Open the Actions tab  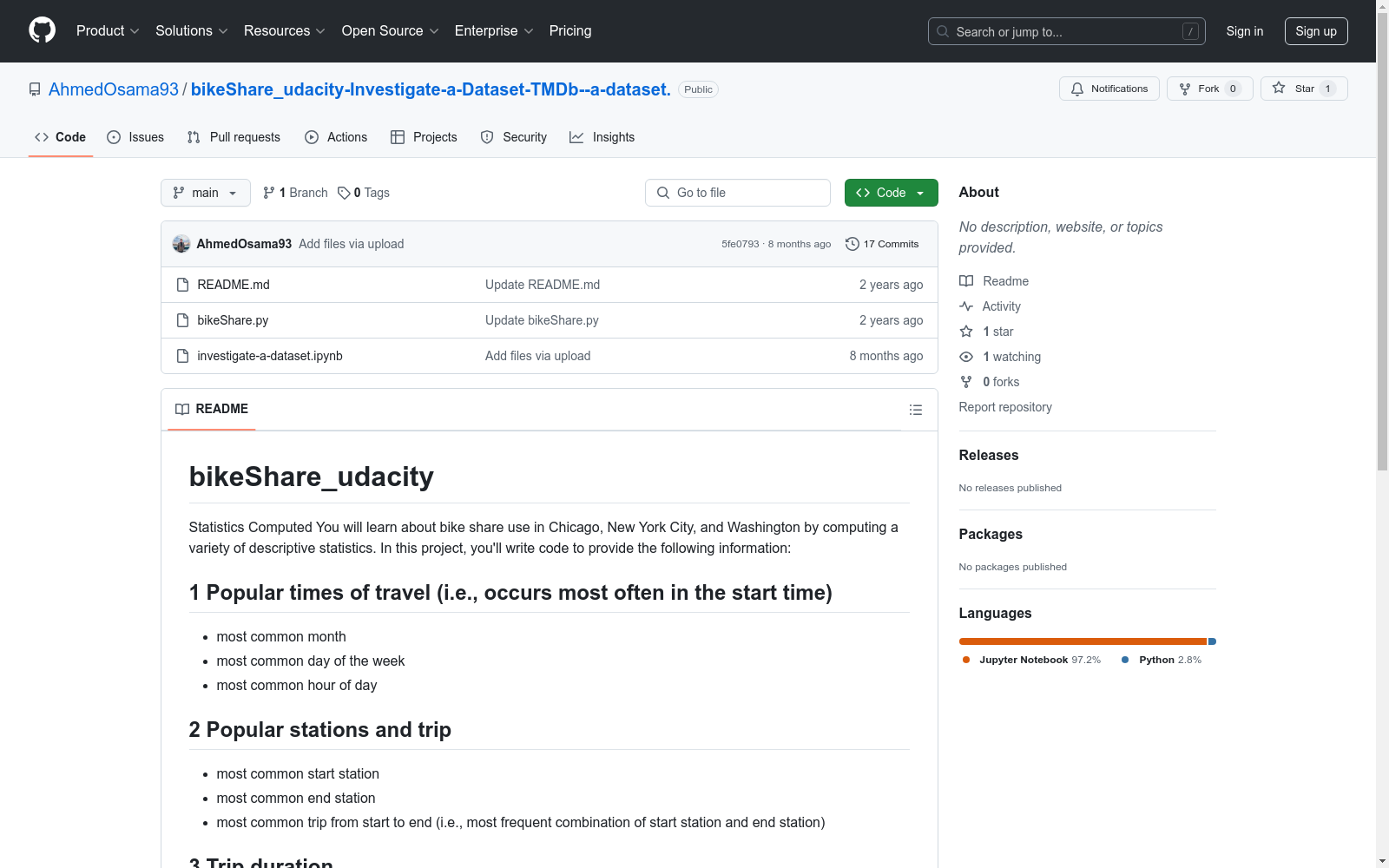click(x=336, y=137)
